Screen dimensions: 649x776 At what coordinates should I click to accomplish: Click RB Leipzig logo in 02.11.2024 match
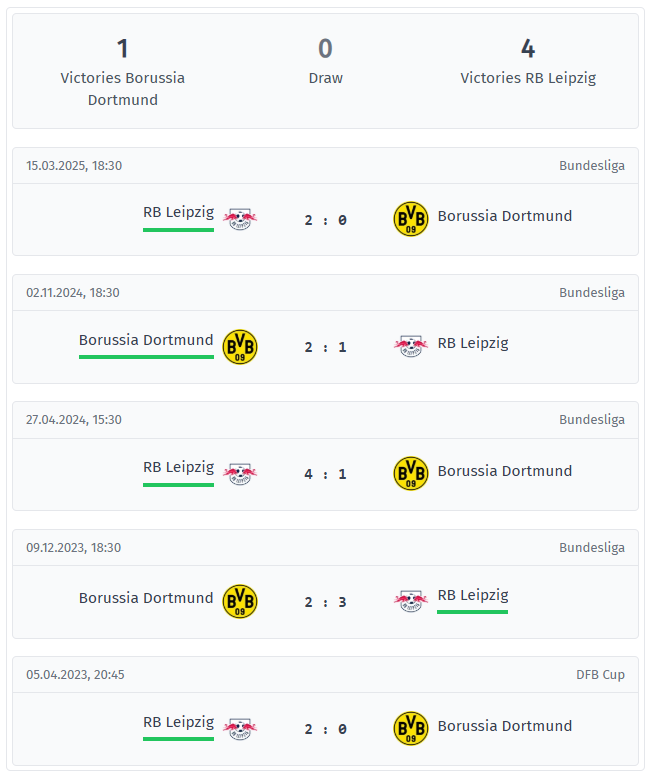pos(410,346)
